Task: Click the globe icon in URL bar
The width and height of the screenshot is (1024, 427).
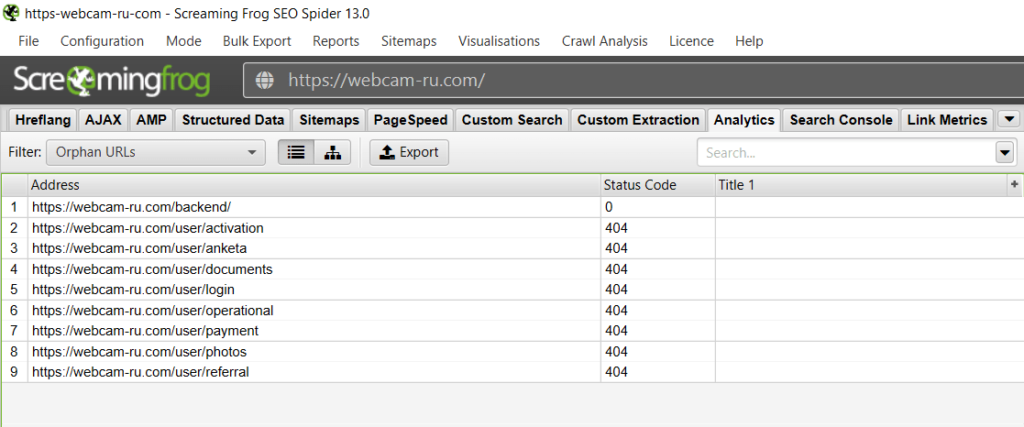Action: coord(264,80)
